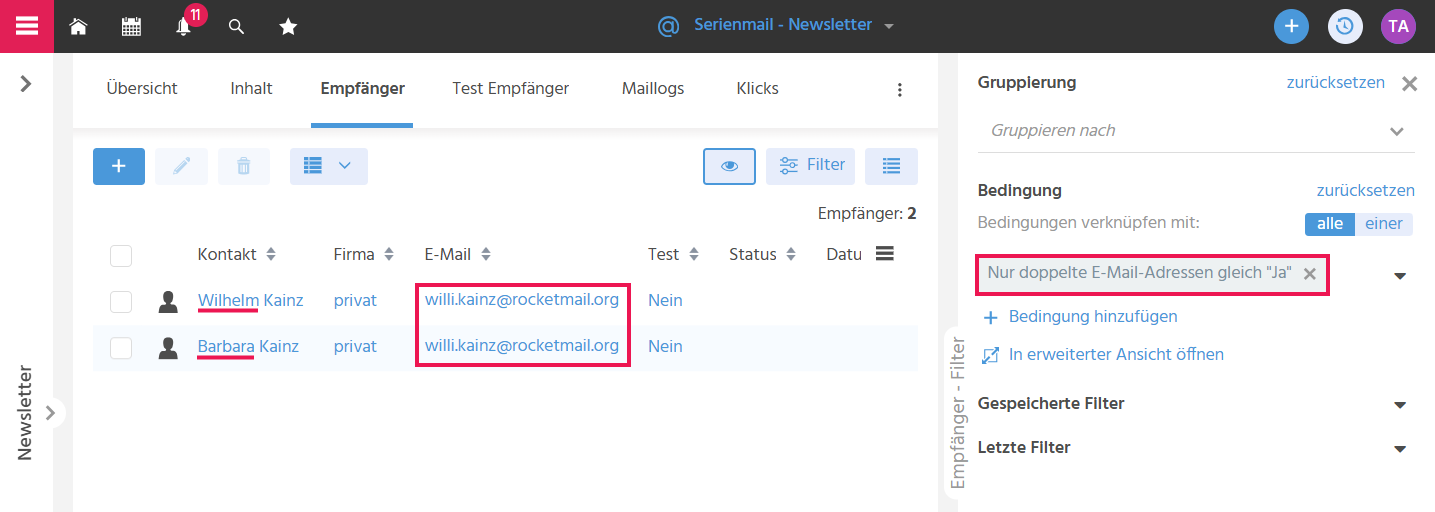
Task: Select 'alle' condition linking option
Action: (1330, 224)
